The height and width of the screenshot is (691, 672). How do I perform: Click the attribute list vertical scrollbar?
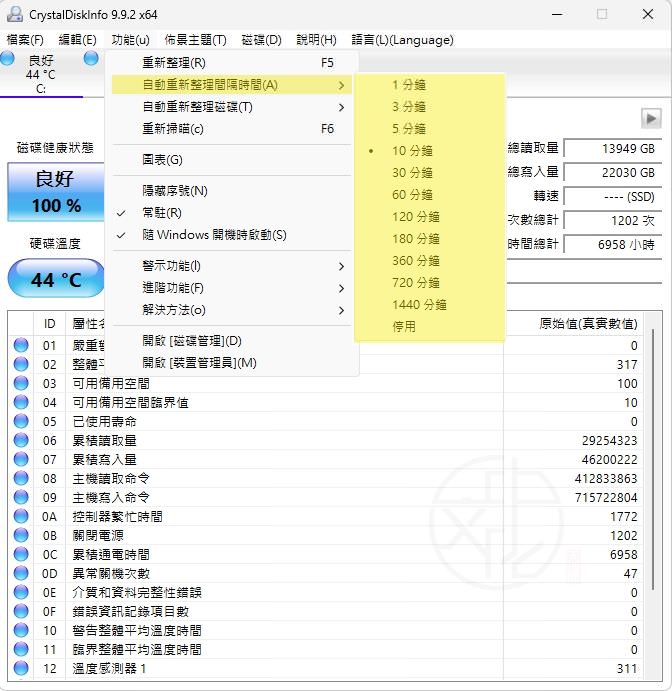point(653,458)
